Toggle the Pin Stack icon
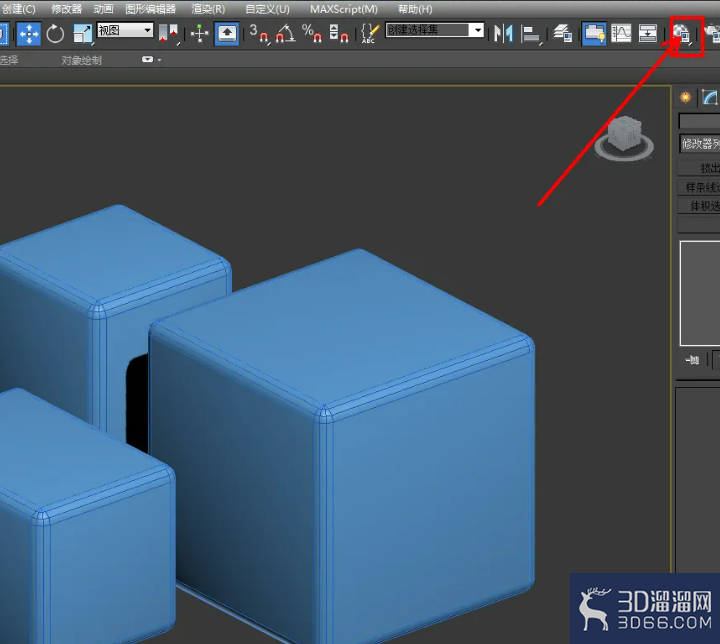This screenshot has width=720, height=644. click(692, 360)
